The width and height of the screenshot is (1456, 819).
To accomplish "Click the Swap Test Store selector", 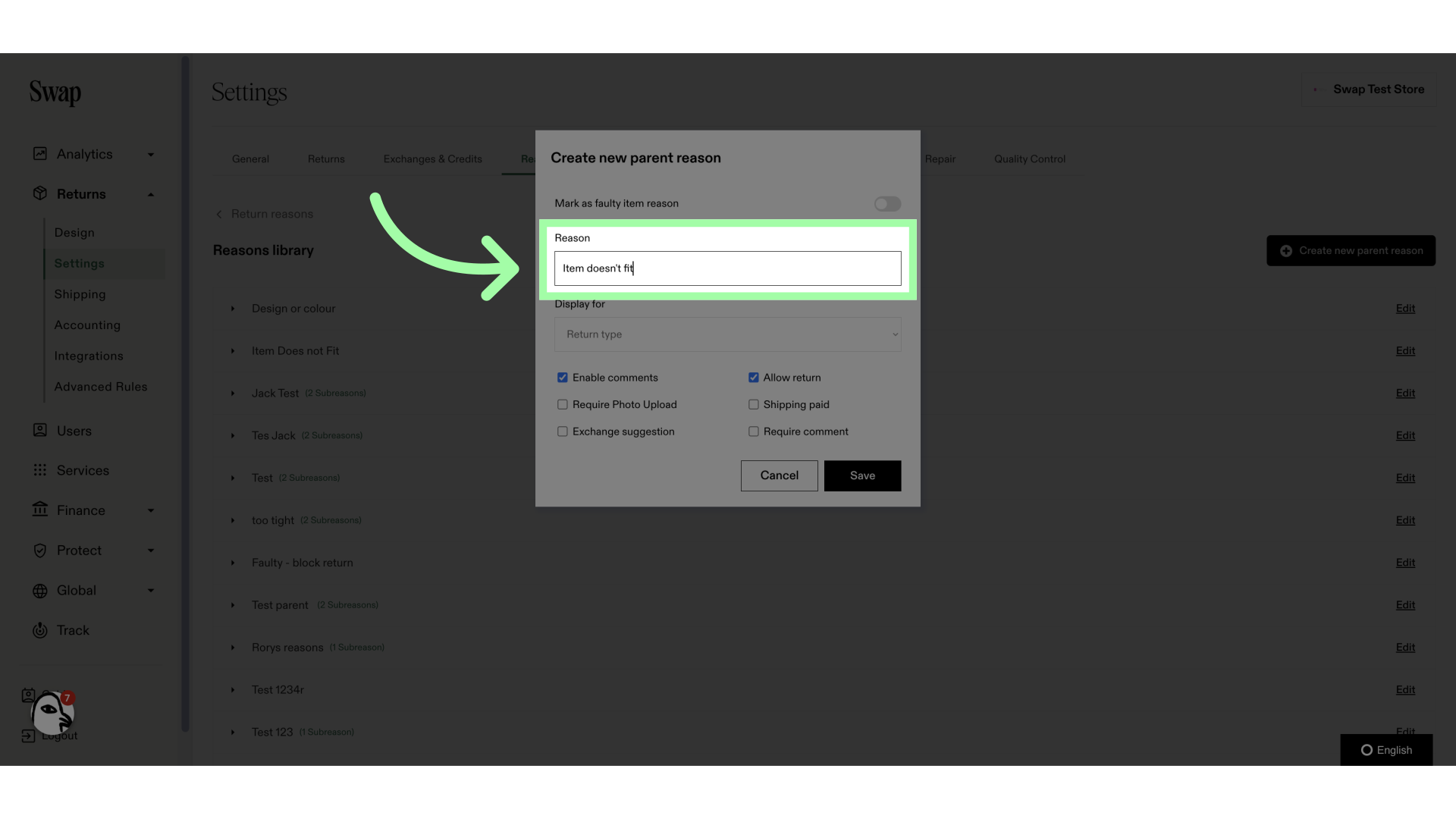I will [1369, 89].
